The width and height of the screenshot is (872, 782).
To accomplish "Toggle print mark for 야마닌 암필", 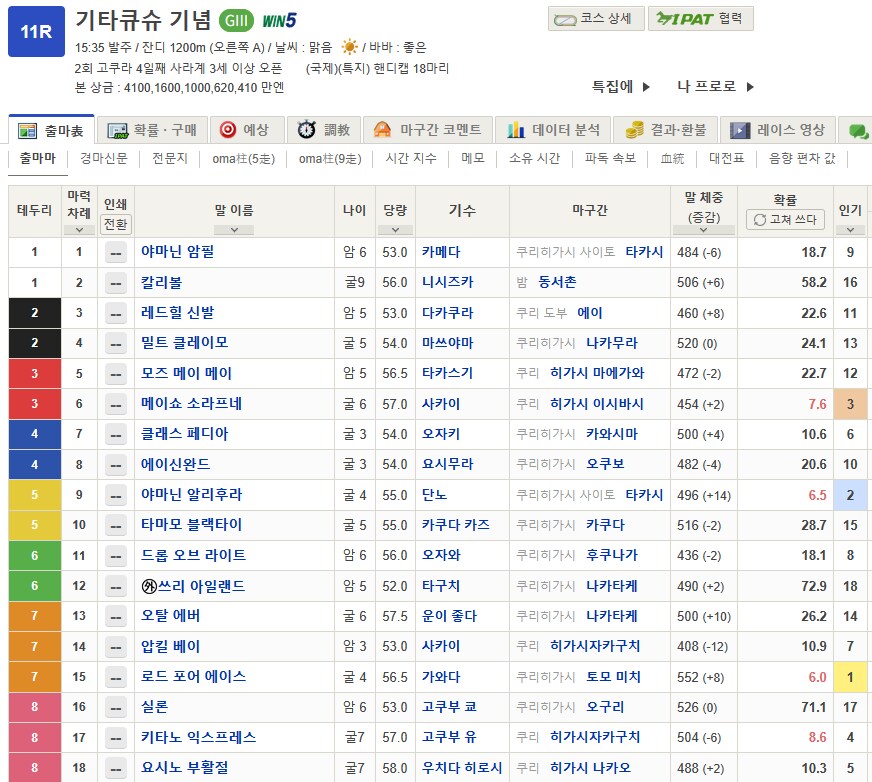I will tap(116, 253).
